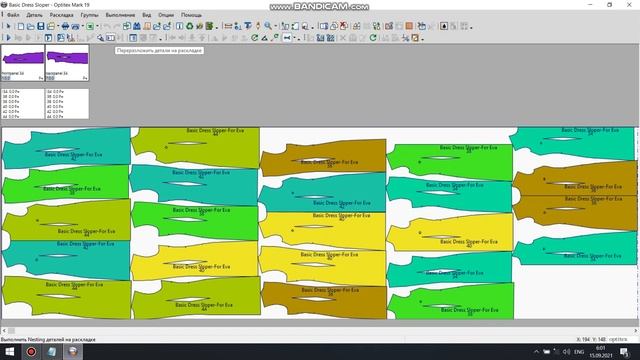Image resolution: width=640 pixels, height=360 pixels.
Task: Expand dropdown arrow next to open folder icon
Action: (58, 27)
